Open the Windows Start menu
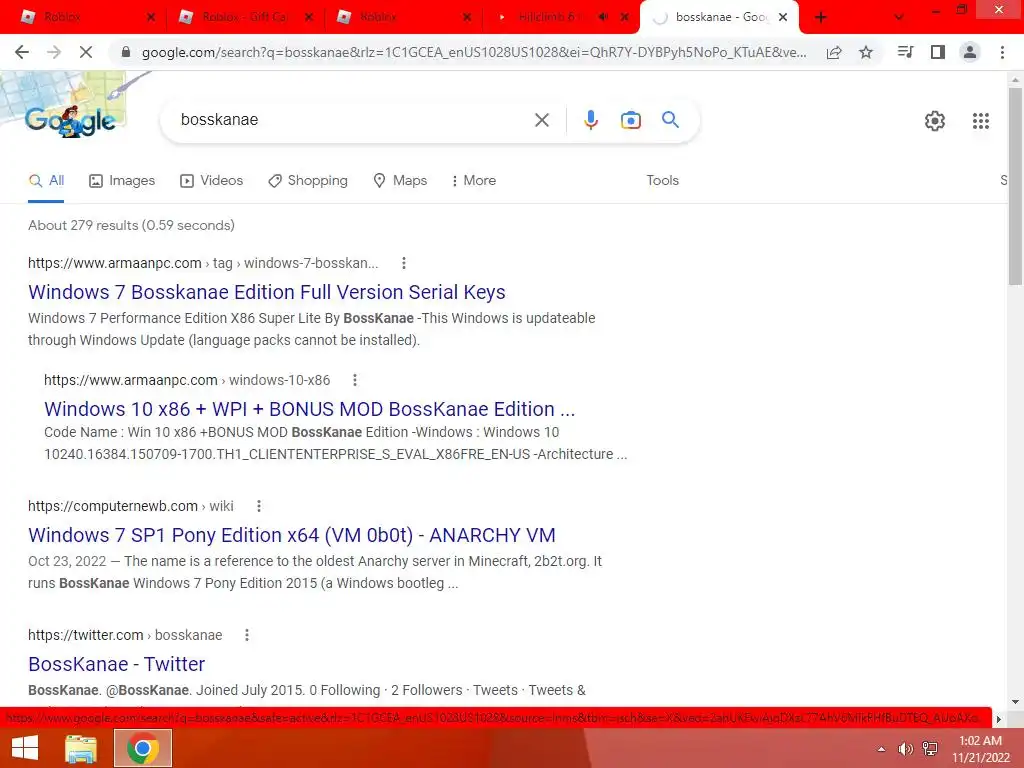The width and height of the screenshot is (1024, 768). point(25,748)
